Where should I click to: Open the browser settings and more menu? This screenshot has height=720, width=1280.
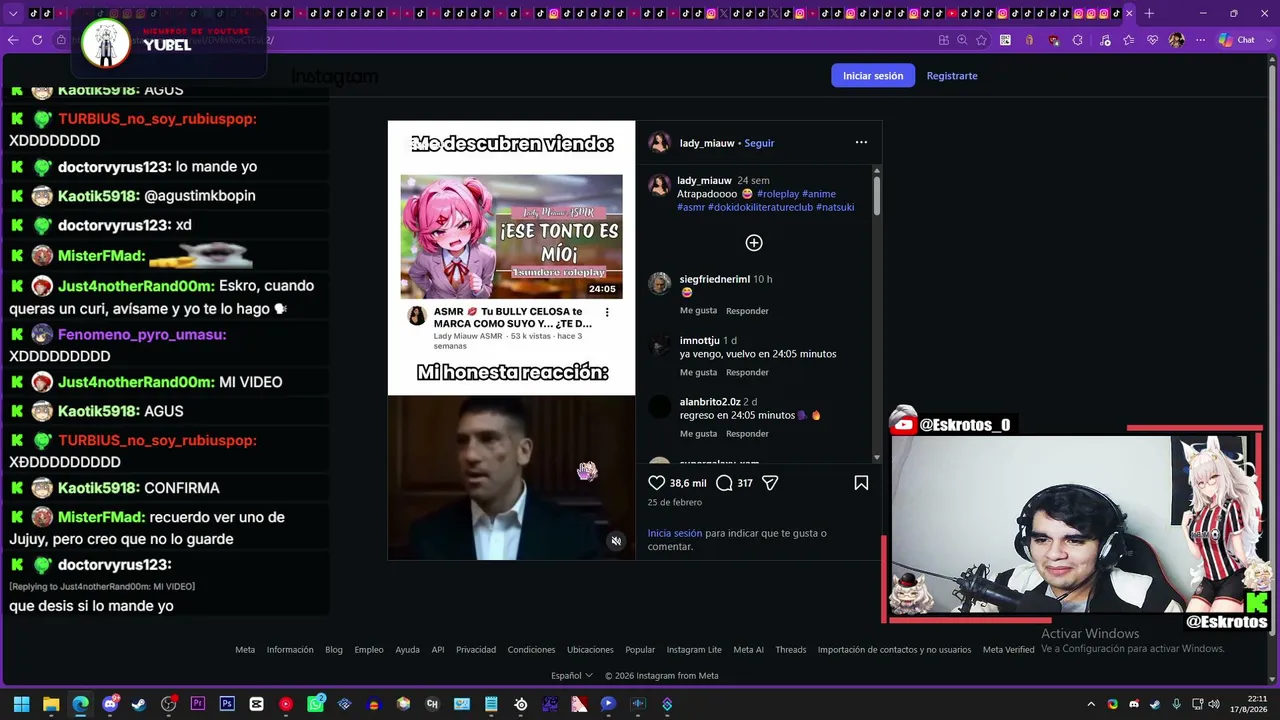(1201, 40)
